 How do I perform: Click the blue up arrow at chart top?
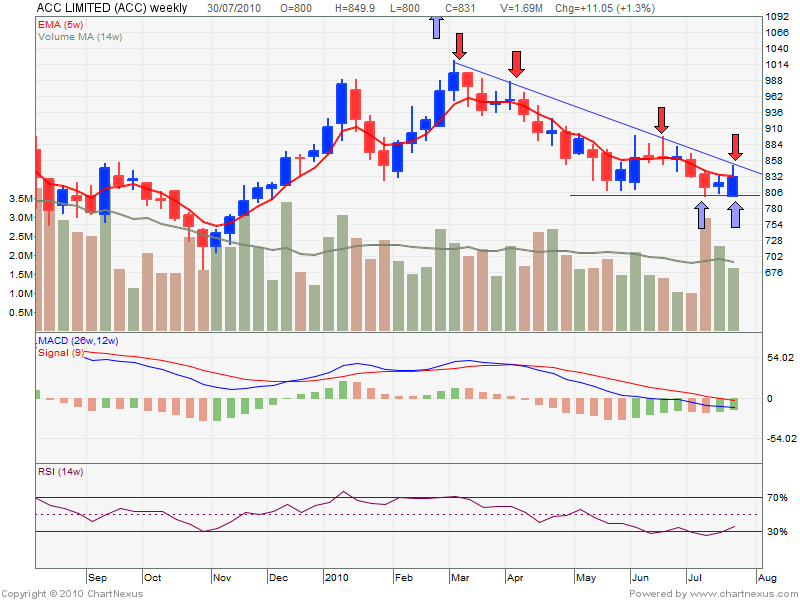pos(436,27)
